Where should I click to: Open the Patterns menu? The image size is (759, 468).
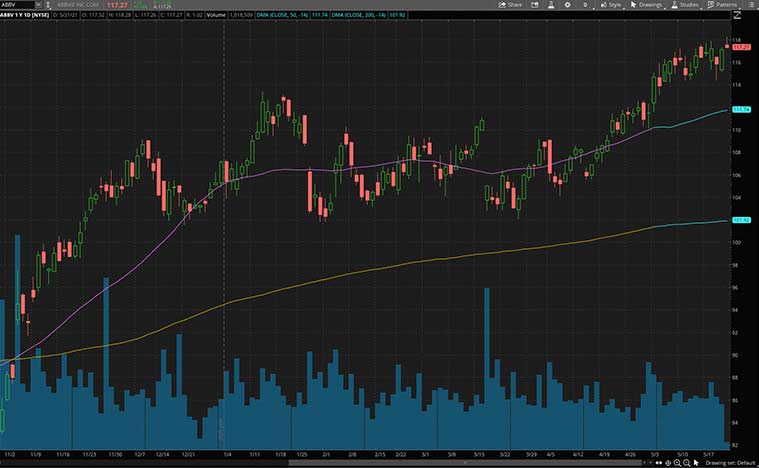(x=722, y=5)
